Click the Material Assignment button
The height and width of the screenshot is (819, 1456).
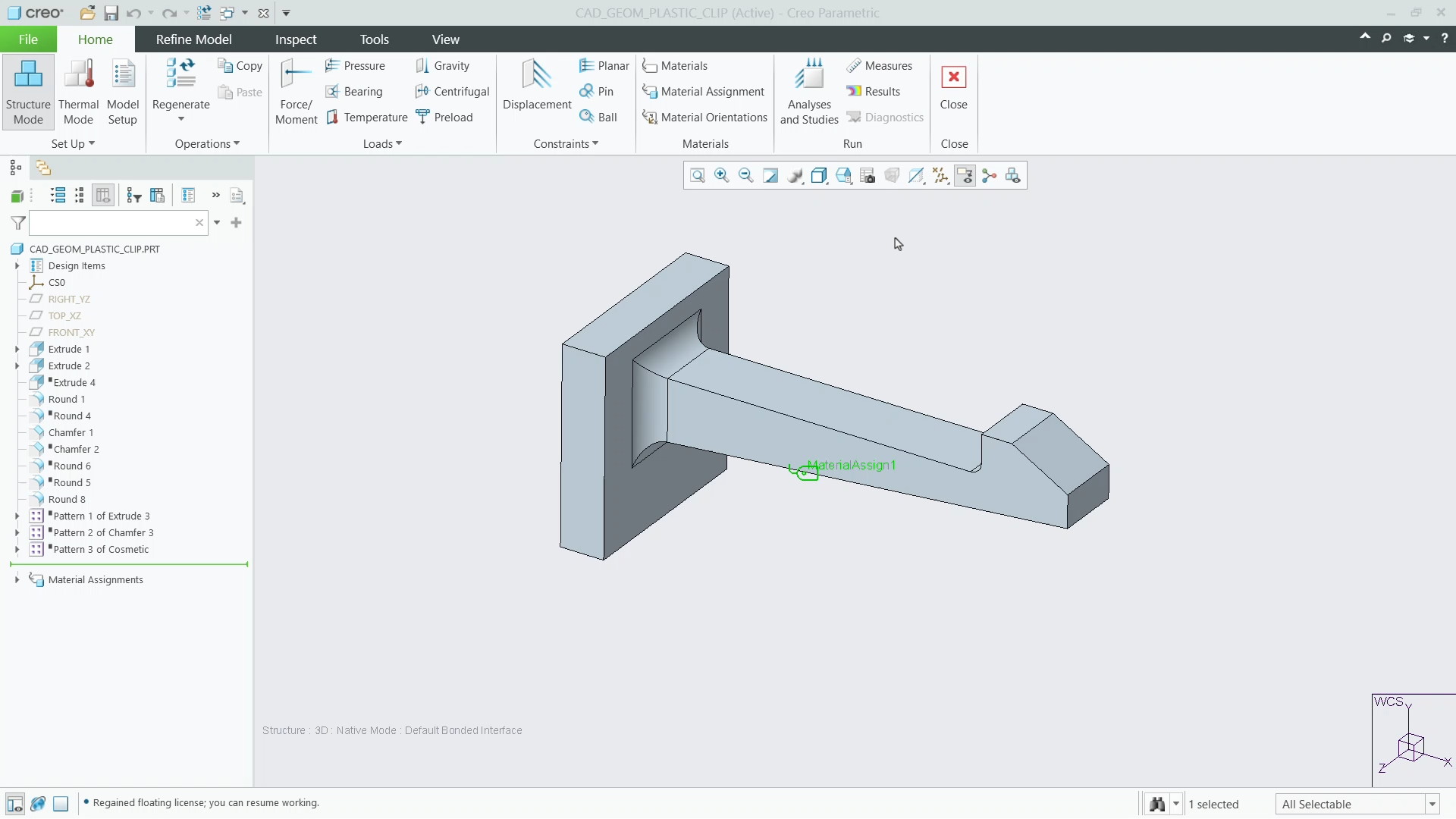(x=703, y=92)
